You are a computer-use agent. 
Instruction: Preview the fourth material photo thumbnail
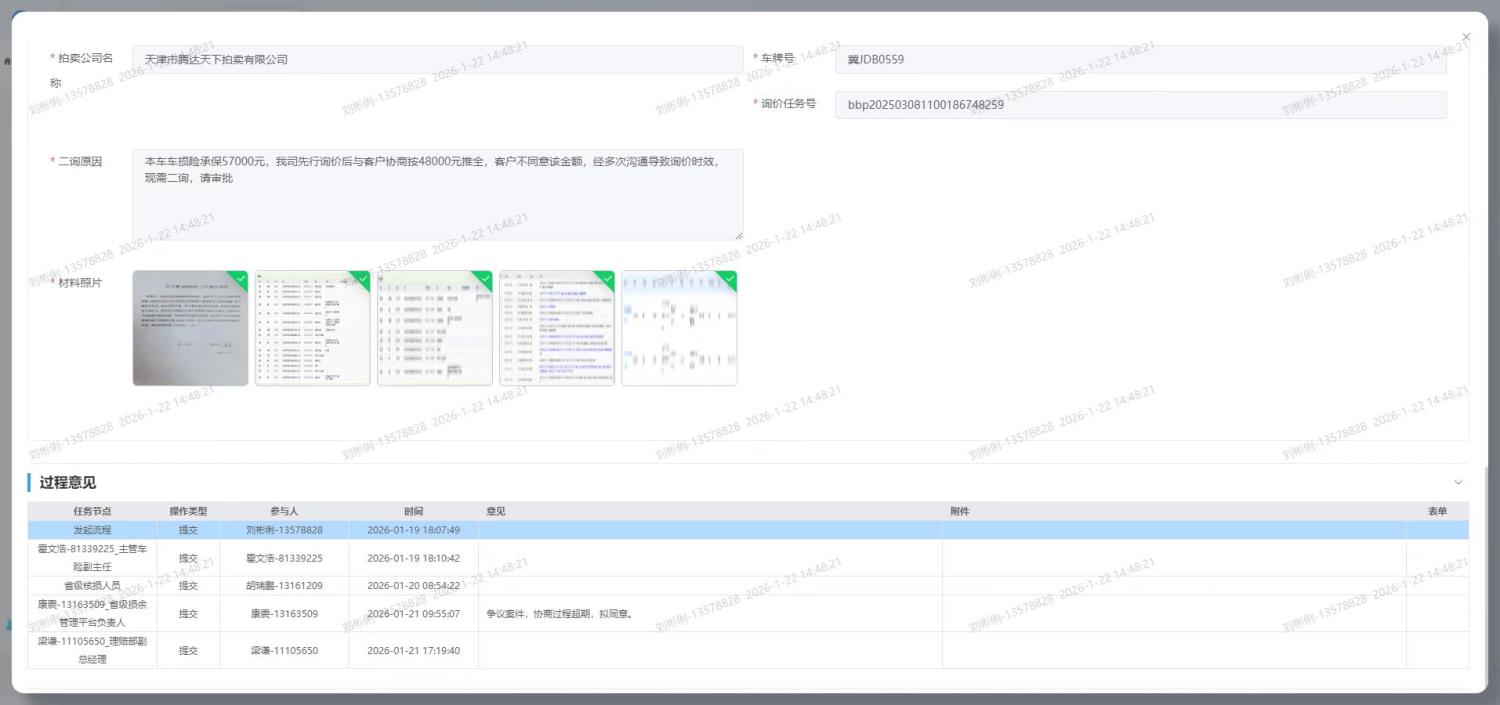coord(557,328)
